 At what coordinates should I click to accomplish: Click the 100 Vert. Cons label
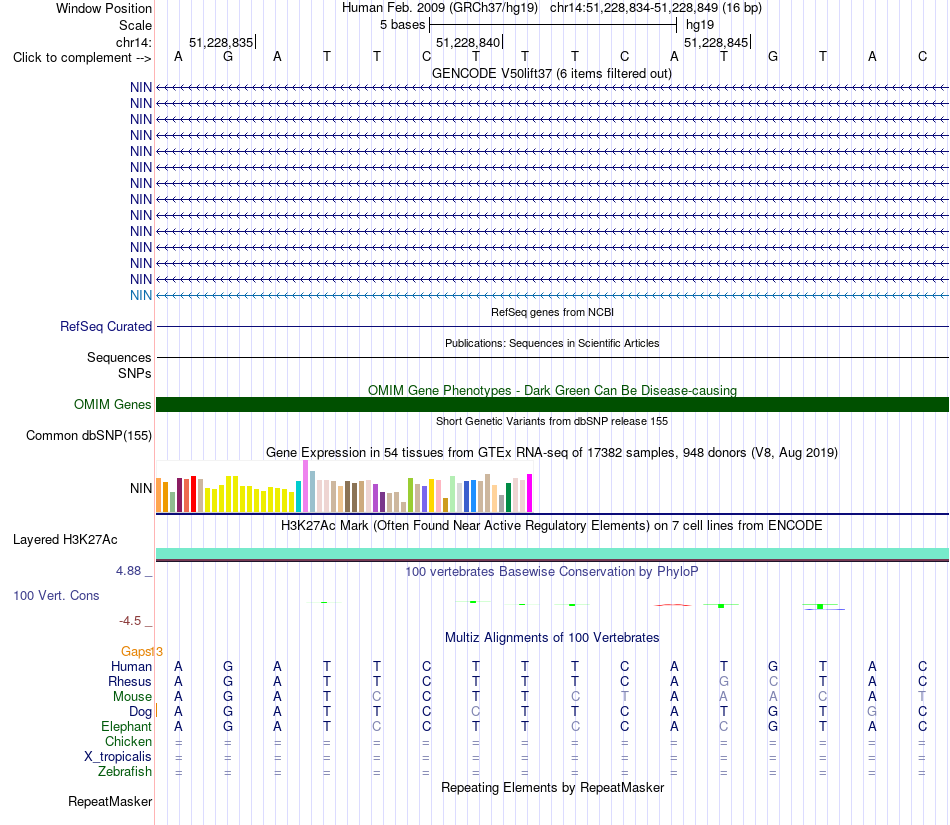[x=56, y=595]
